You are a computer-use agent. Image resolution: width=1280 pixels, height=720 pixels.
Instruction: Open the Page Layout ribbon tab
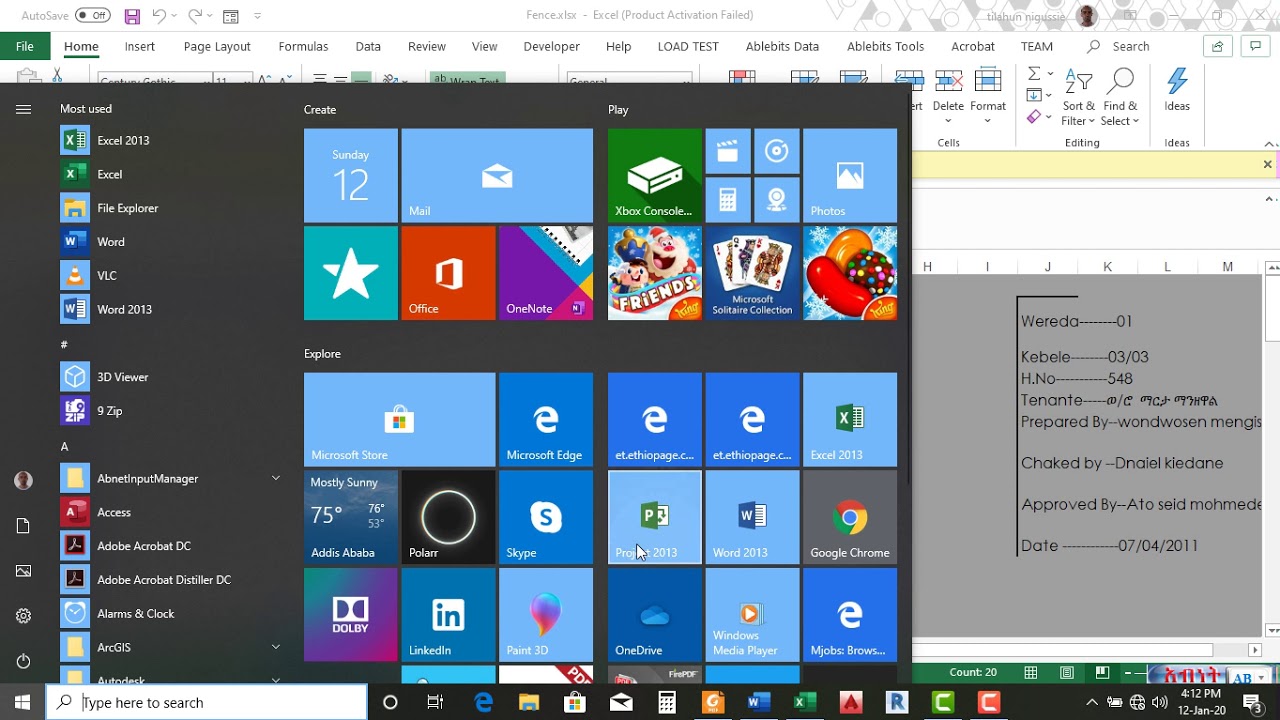(217, 46)
